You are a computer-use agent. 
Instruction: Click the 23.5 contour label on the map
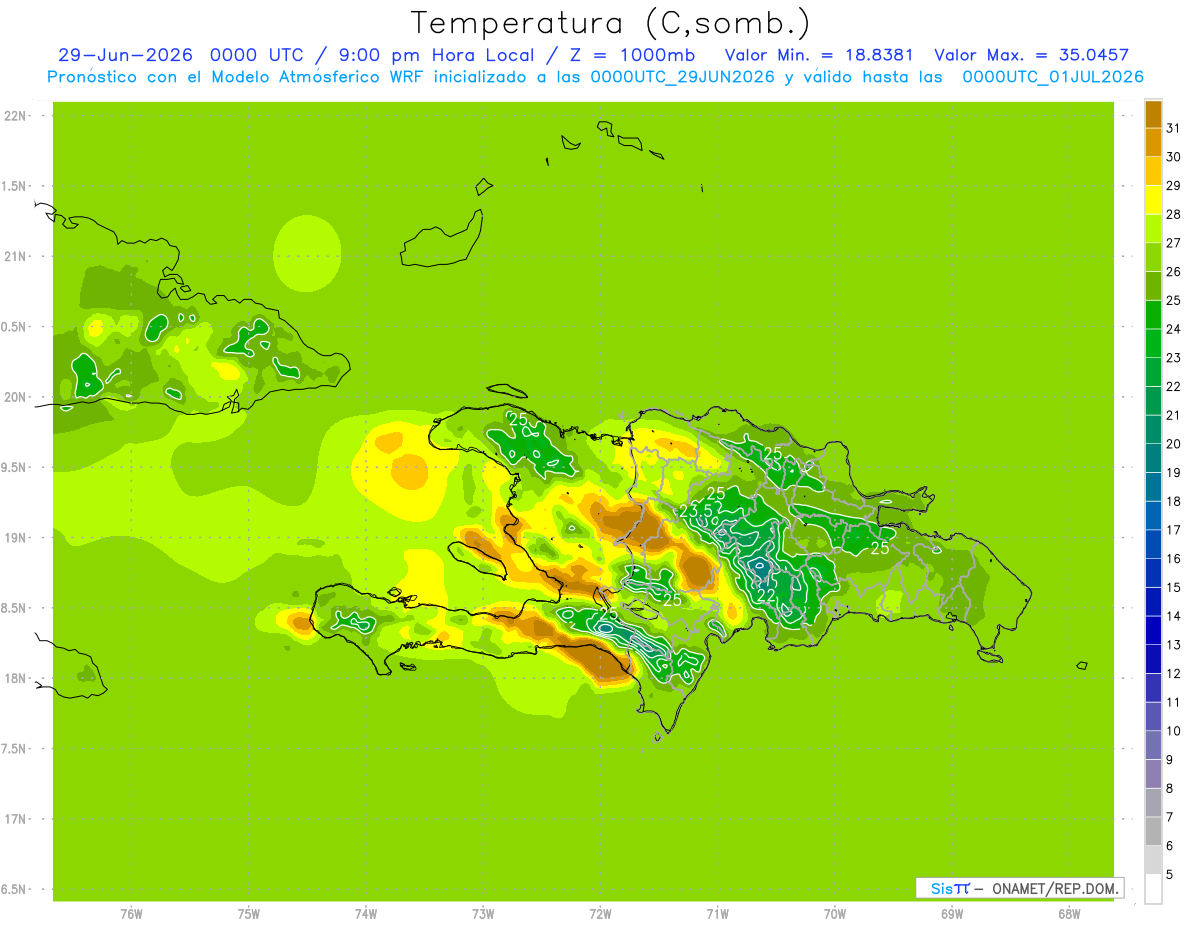[x=695, y=511]
